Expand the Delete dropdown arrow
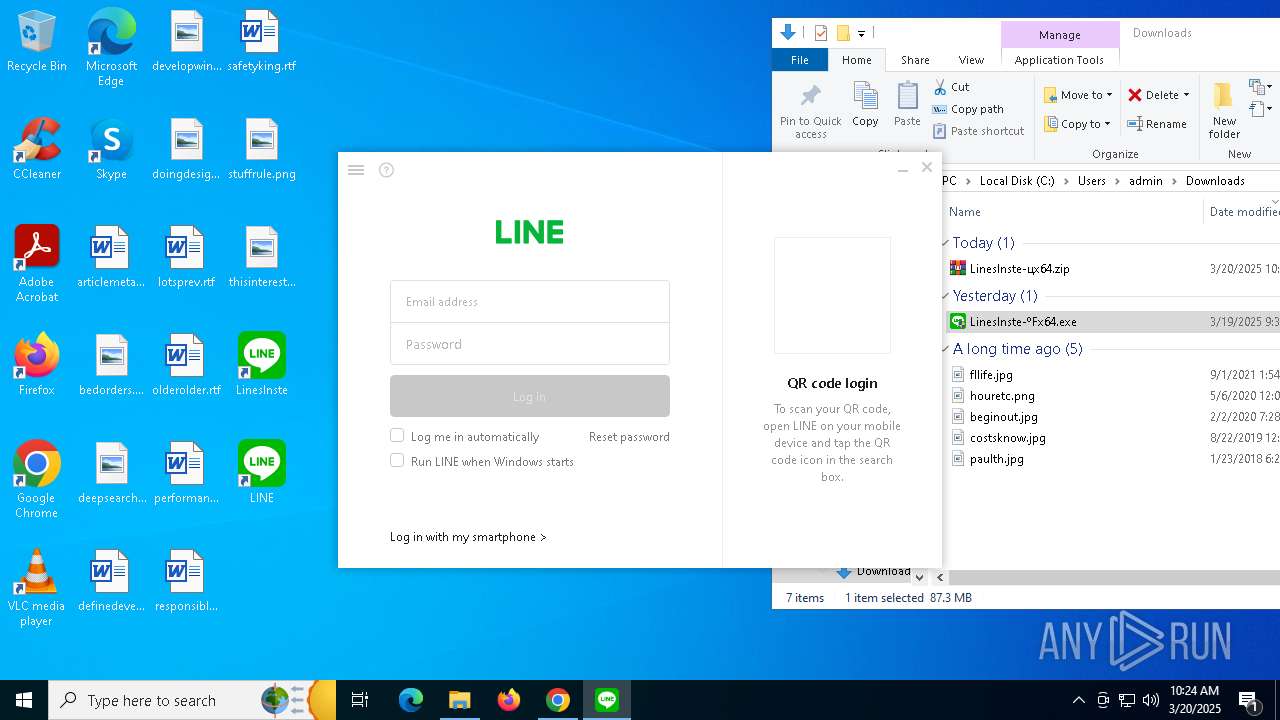This screenshot has width=1280, height=720. coord(1186,95)
